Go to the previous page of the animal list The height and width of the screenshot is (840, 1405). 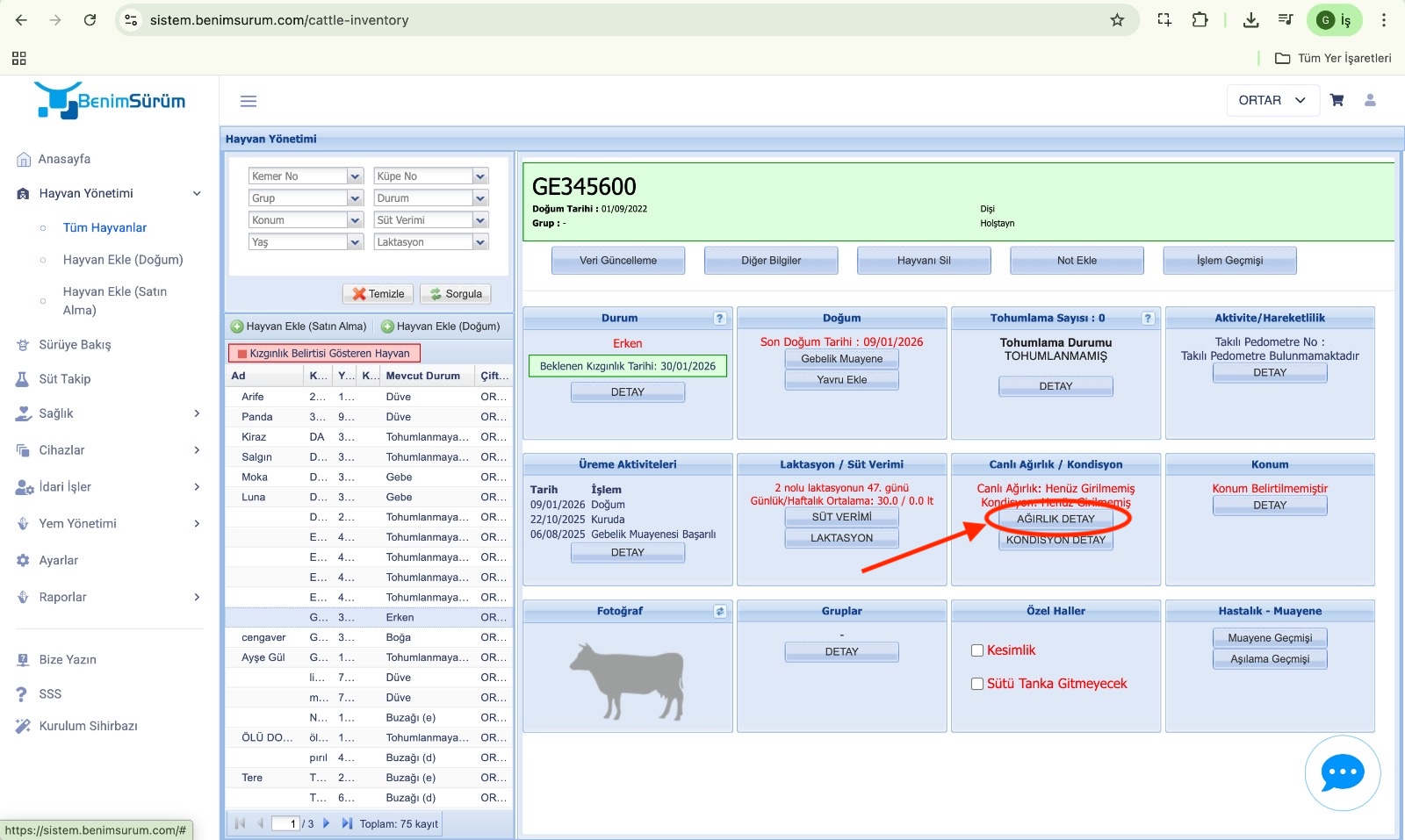(x=260, y=823)
